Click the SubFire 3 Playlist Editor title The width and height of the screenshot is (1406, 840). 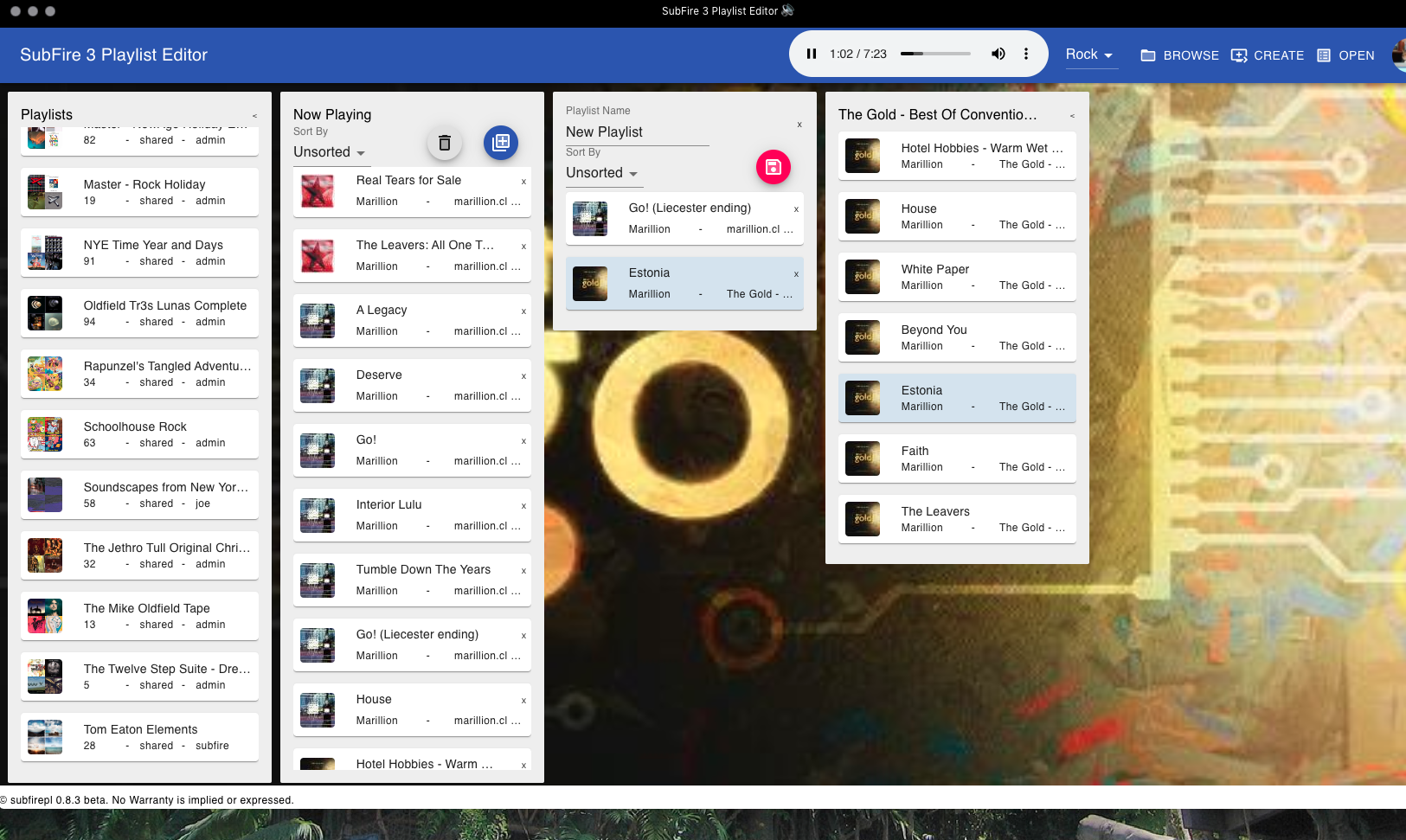tap(113, 55)
